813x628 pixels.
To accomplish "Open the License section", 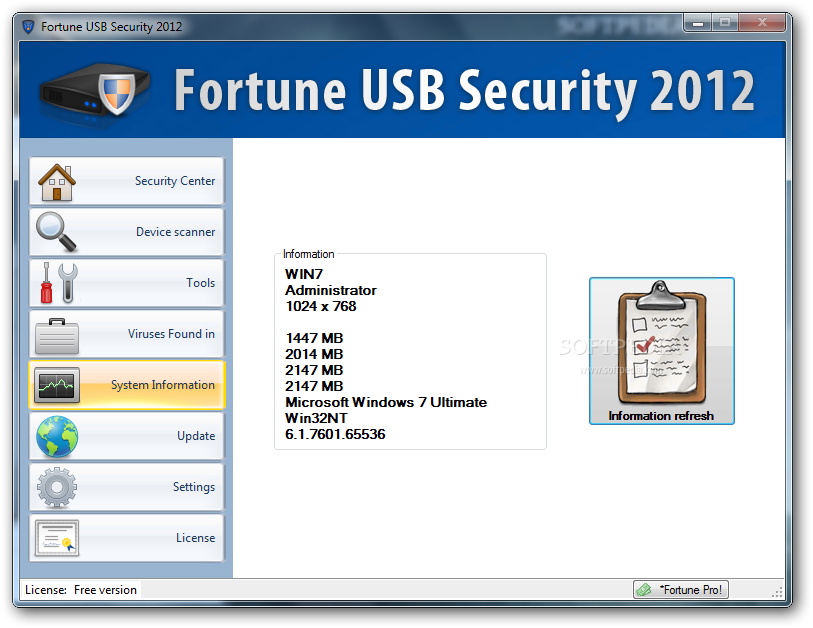I will 127,538.
